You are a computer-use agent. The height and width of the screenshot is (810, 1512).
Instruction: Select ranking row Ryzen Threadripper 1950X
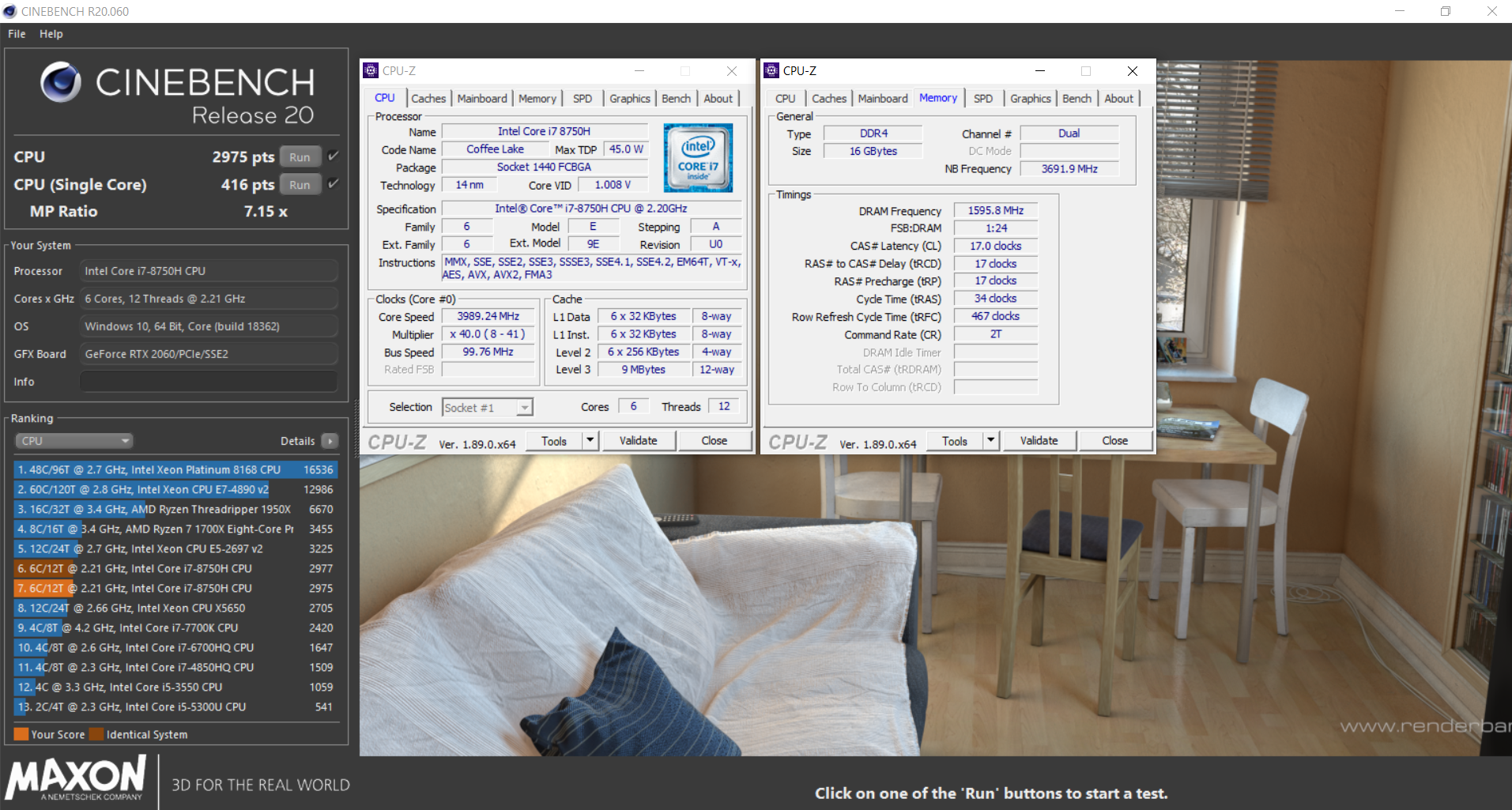pyautogui.click(x=175, y=509)
